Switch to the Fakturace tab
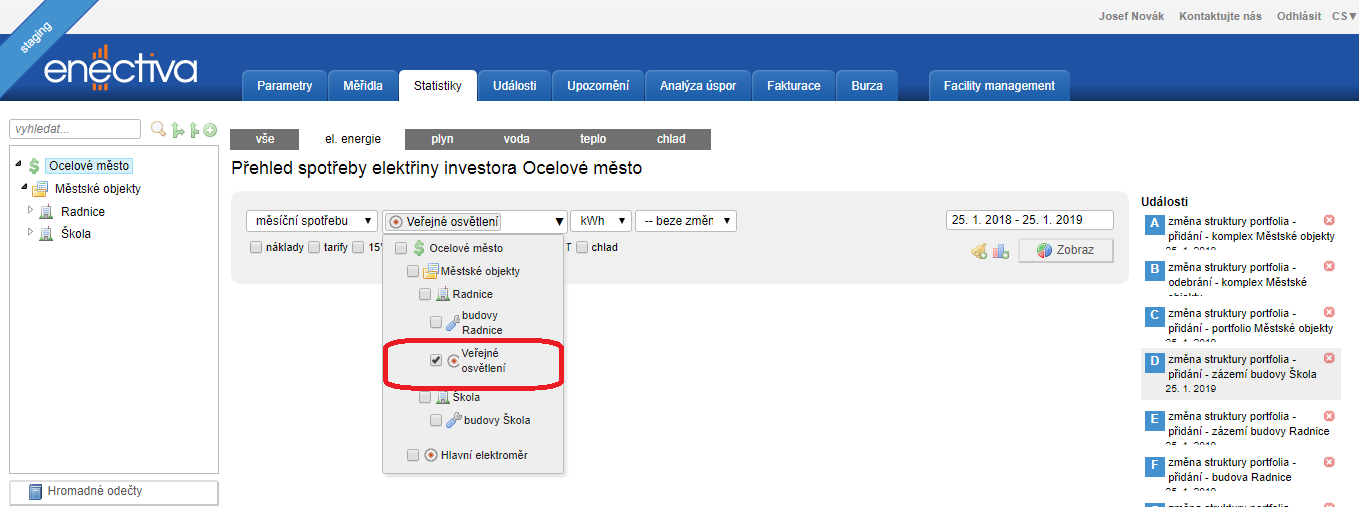 pyautogui.click(x=793, y=86)
